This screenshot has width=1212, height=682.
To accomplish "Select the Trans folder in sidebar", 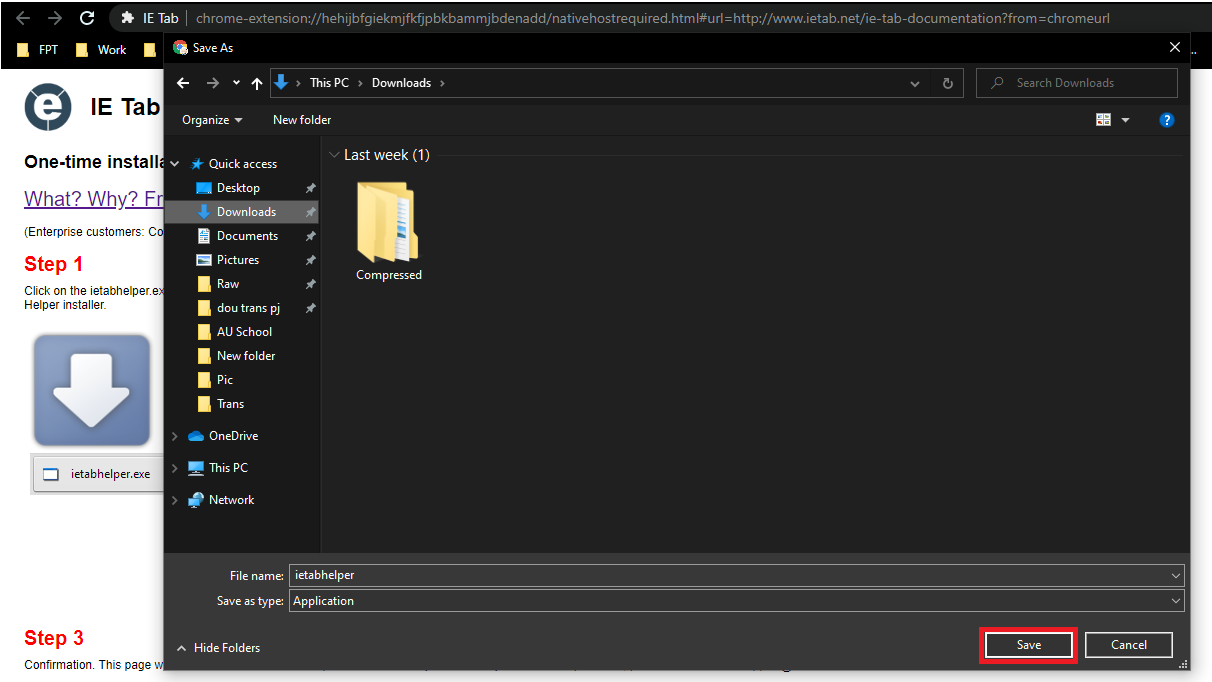I will point(230,404).
